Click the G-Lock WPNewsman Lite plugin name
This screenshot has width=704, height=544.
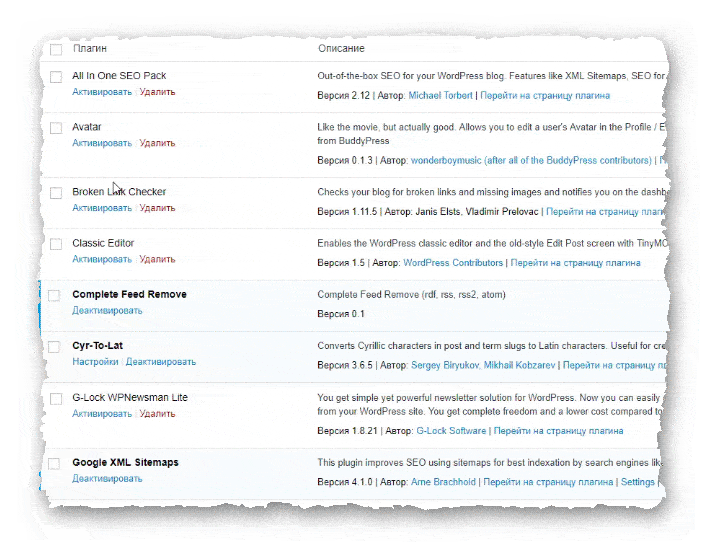[x=130, y=398]
